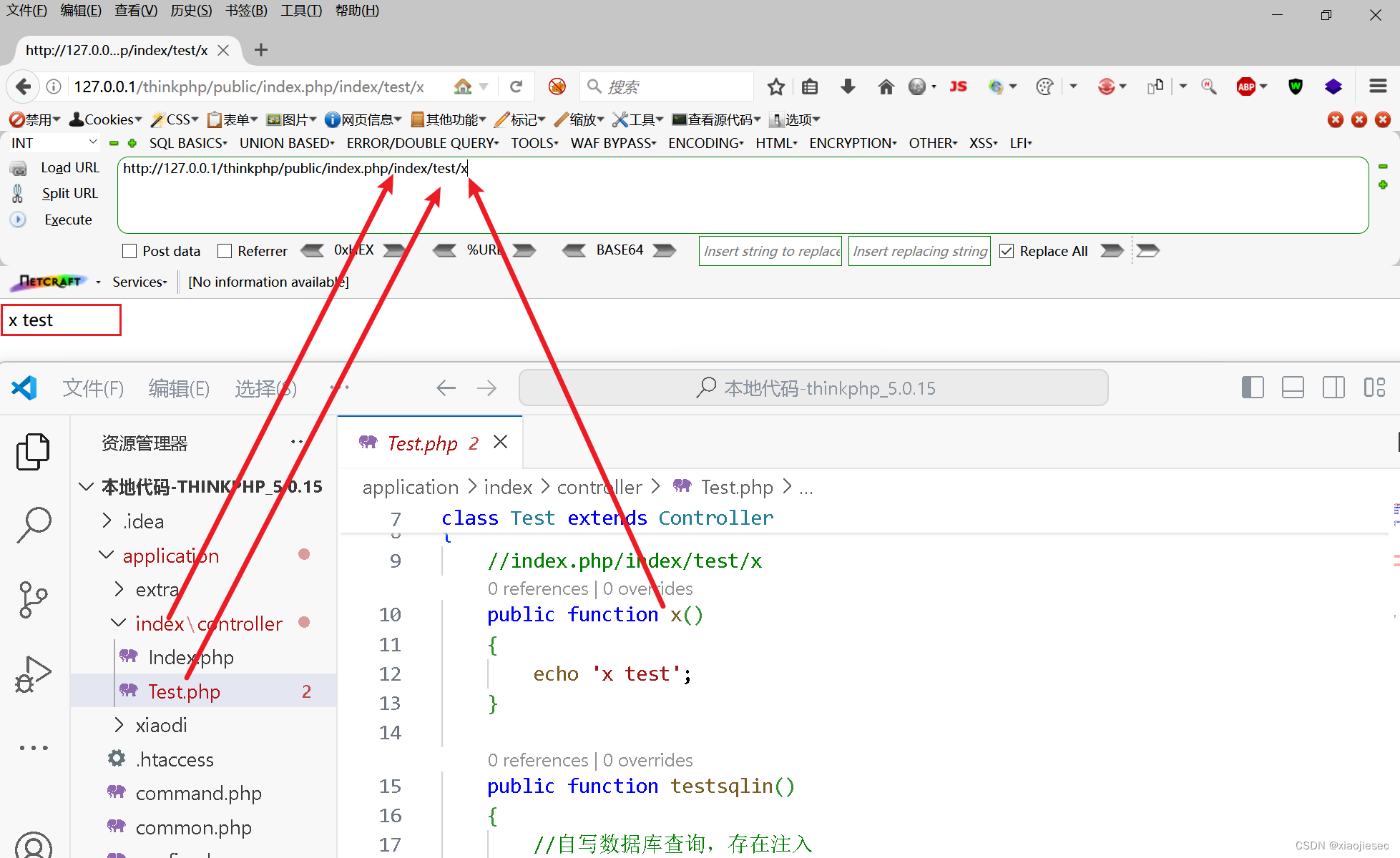This screenshot has height=858, width=1400.
Task: Click the bookmark star icon
Action: point(775,87)
